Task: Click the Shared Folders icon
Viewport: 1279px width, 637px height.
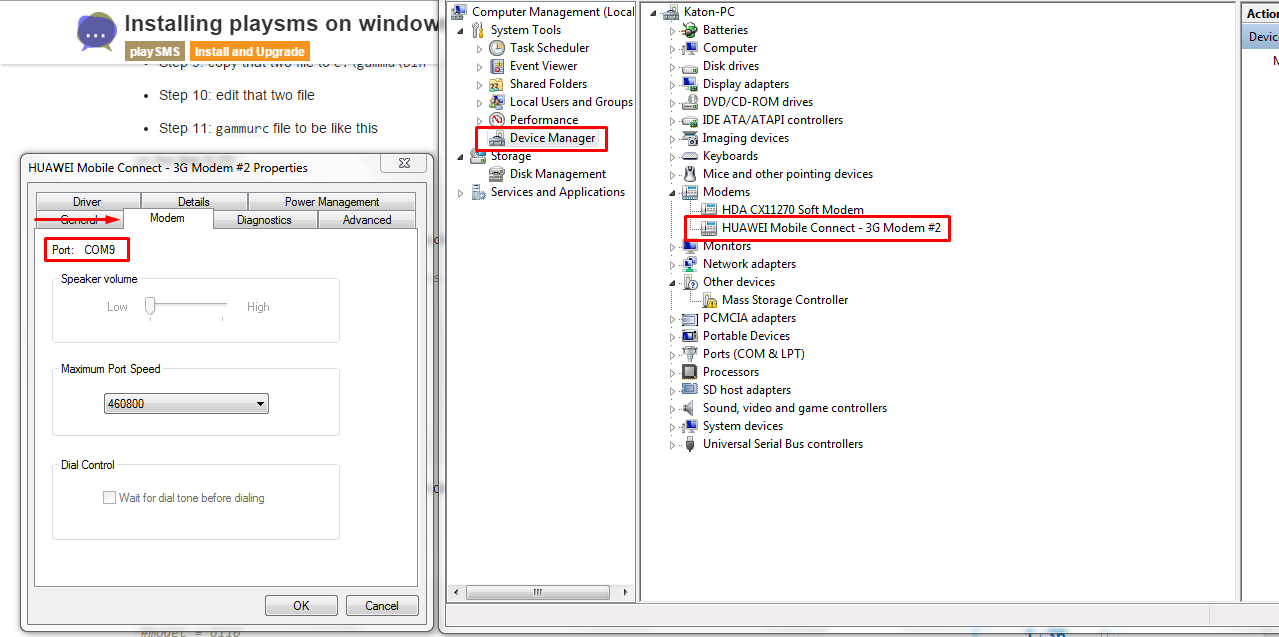Action: click(497, 84)
